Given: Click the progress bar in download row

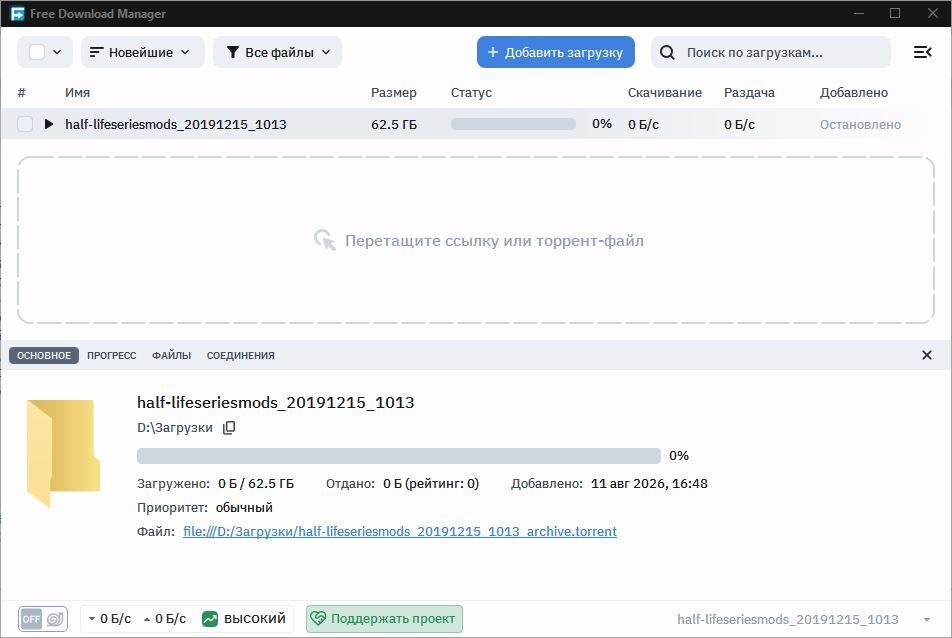Looking at the screenshot, I should (513, 124).
